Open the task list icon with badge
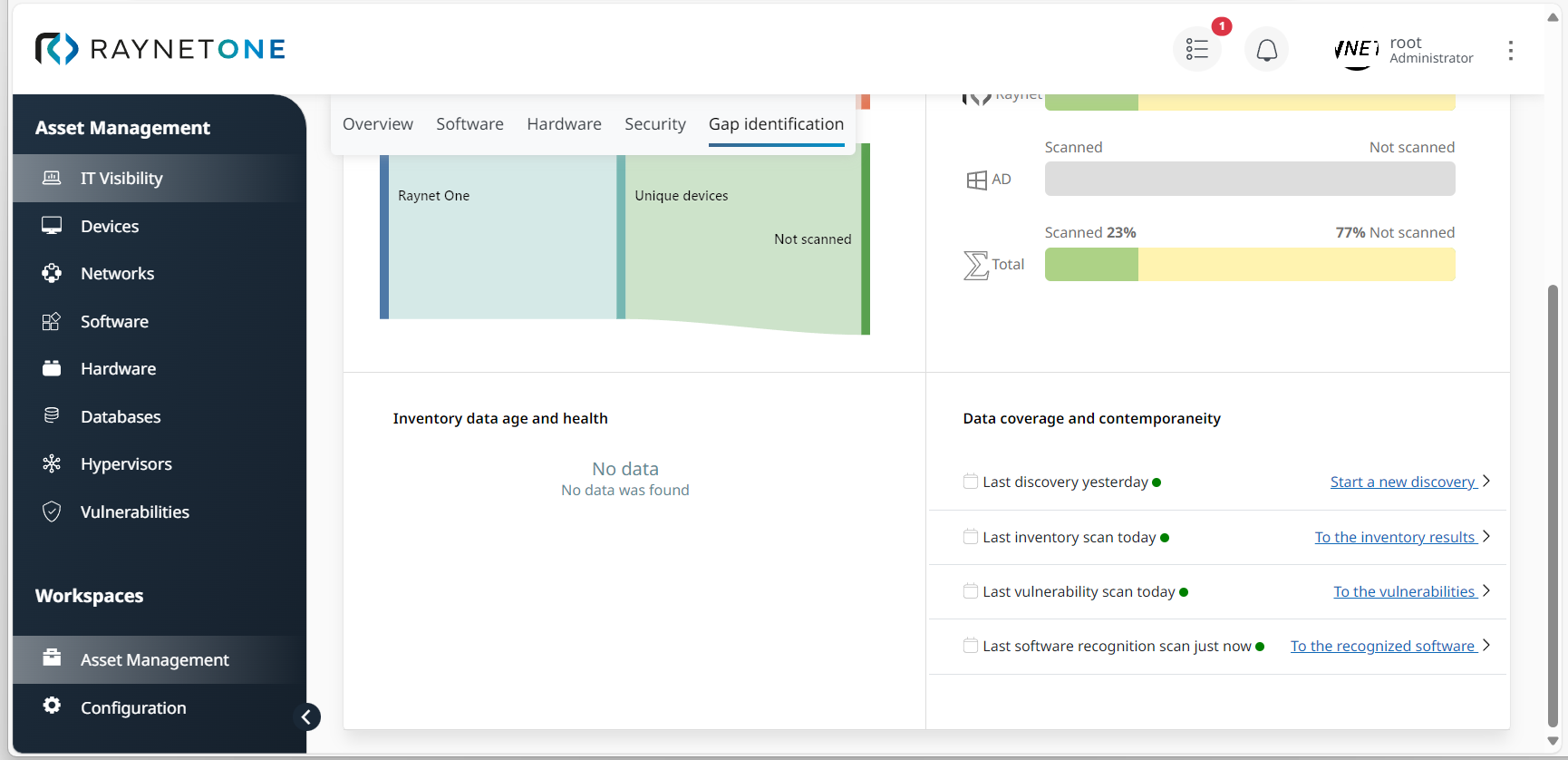 [1196, 49]
